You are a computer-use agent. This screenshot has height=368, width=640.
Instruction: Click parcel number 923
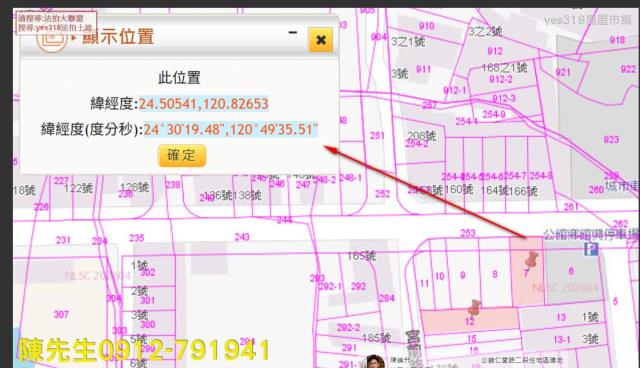[611, 140]
